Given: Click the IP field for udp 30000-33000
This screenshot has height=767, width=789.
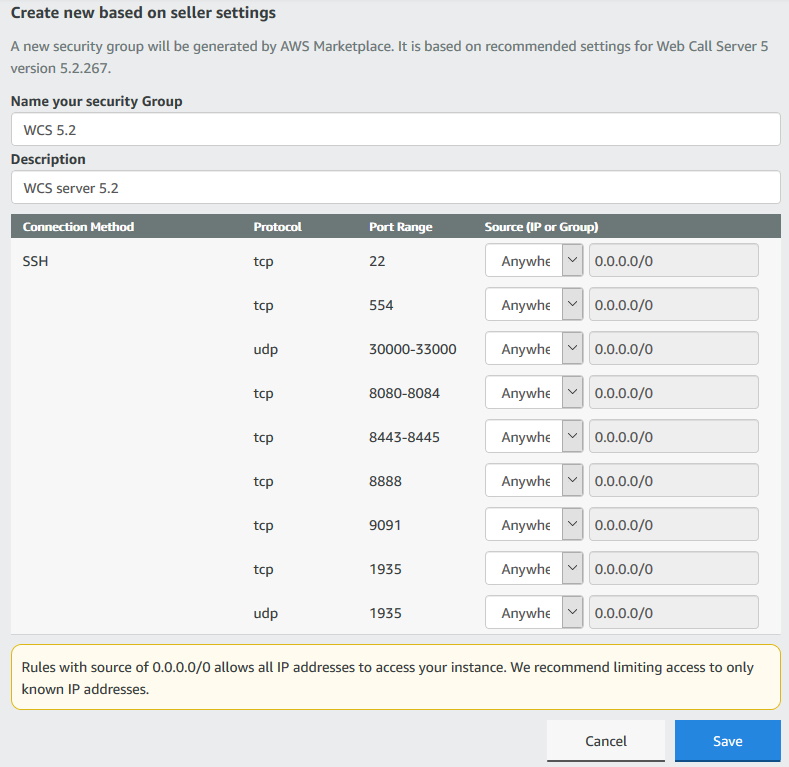Looking at the screenshot, I should click(673, 349).
